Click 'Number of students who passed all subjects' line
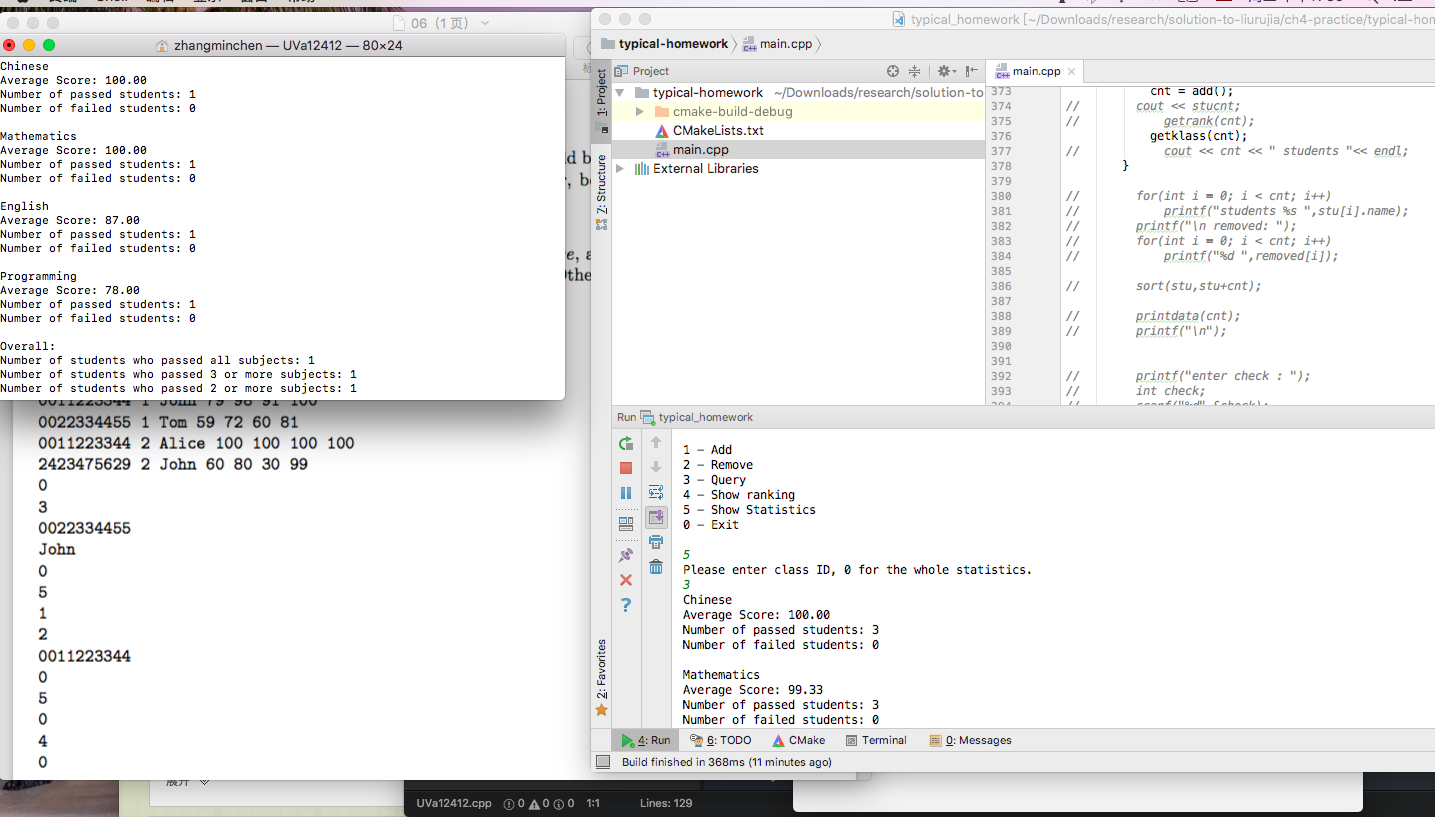The width and height of the screenshot is (1435, 817). click(157, 360)
